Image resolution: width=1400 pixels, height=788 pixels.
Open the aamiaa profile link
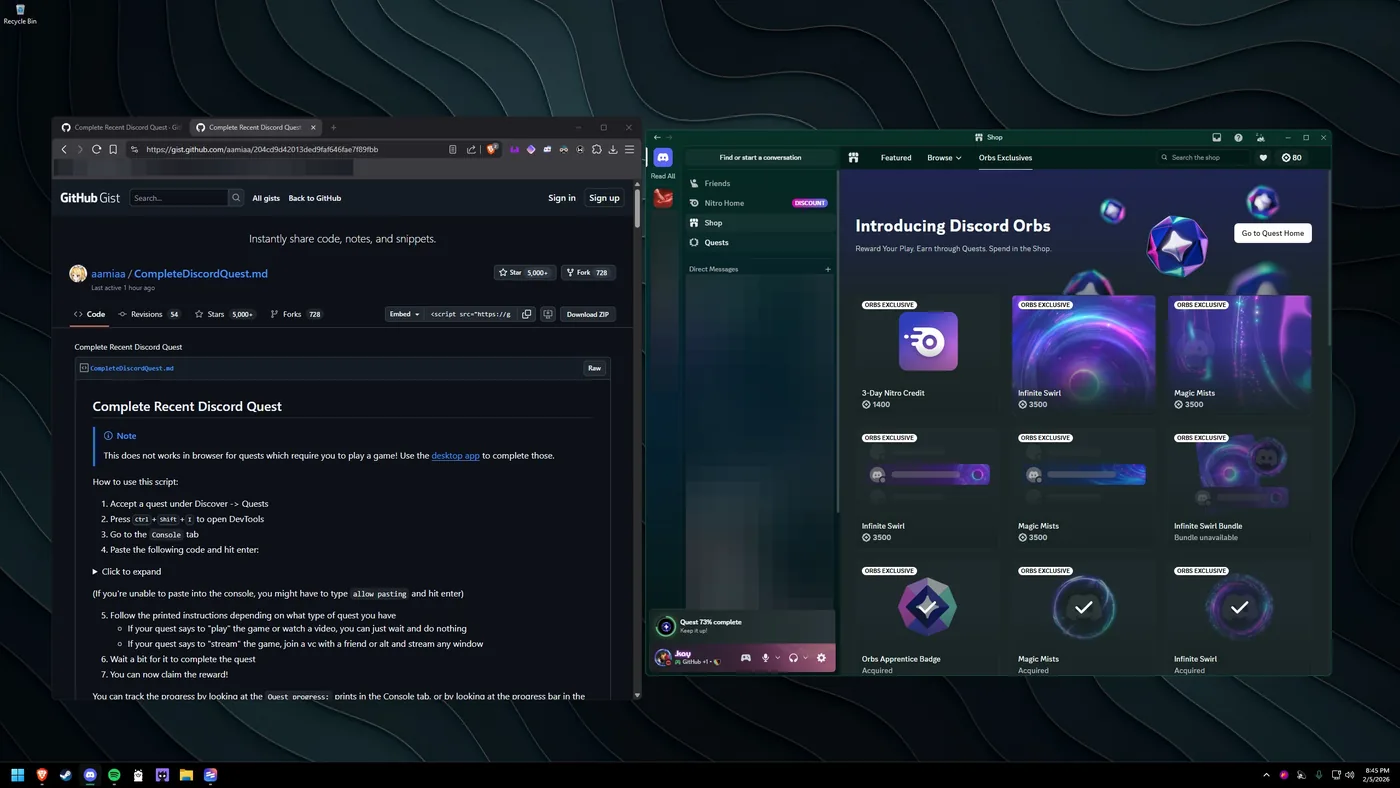(109, 274)
